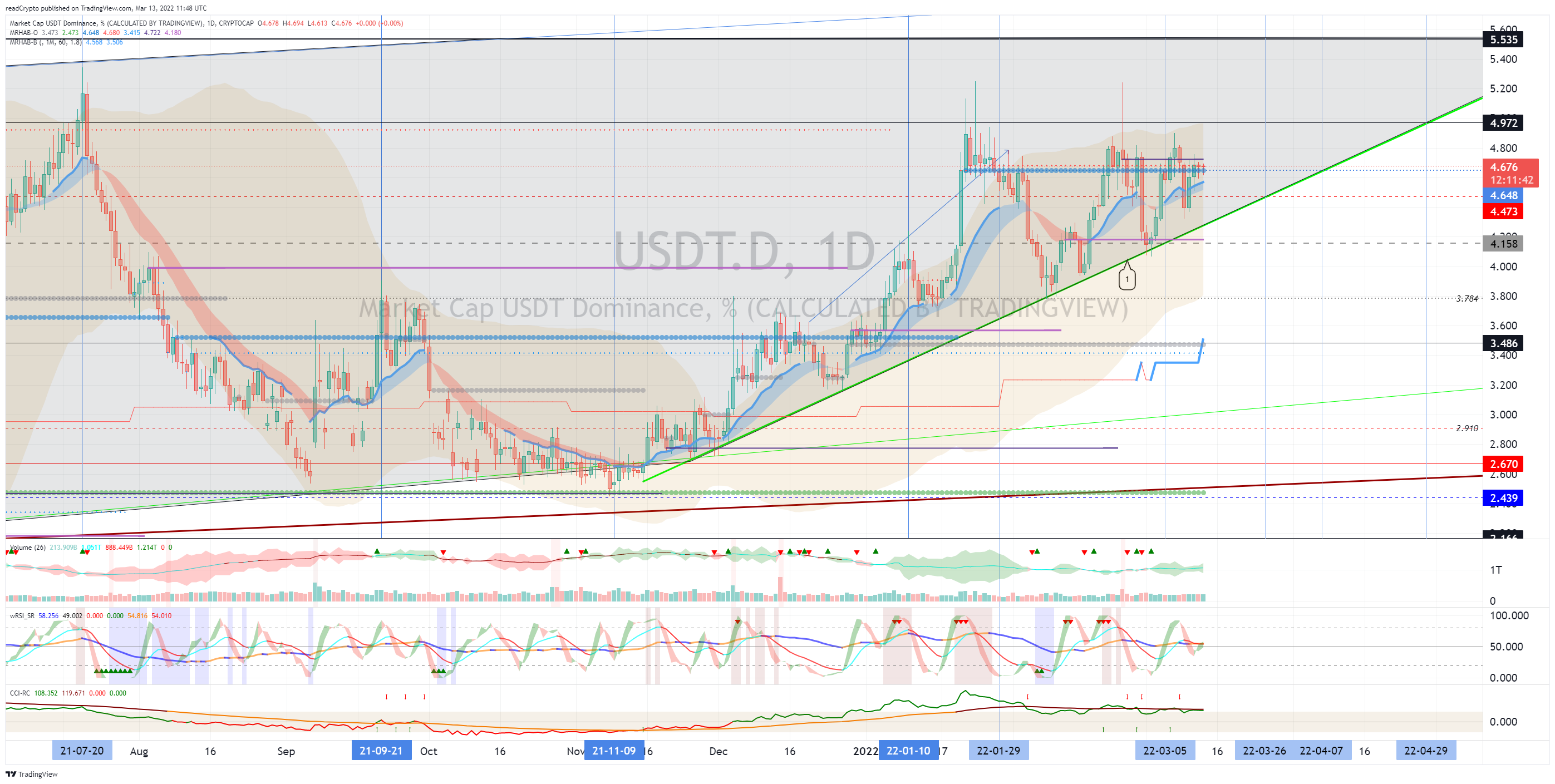Select the 4.972 price label
The image size is (1555, 784).
click(x=1503, y=123)
